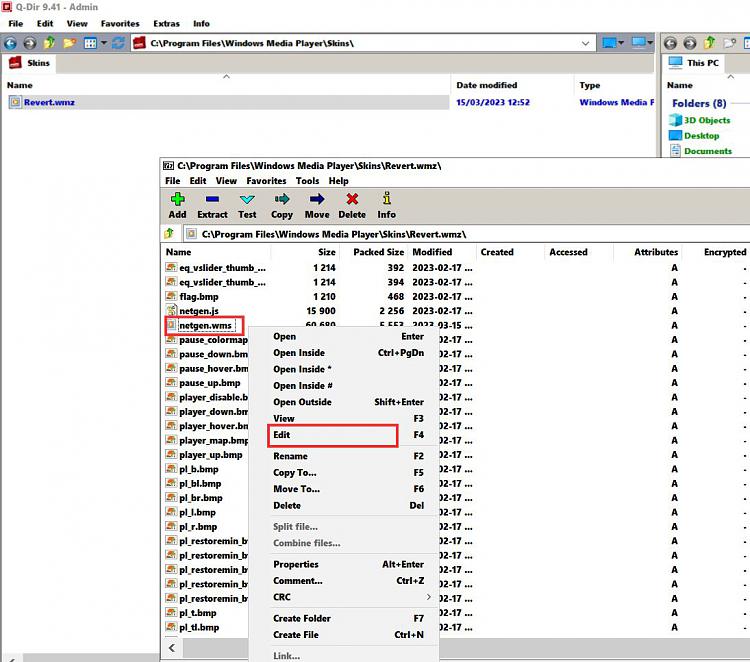The image size is (750, 662).
Task: Click the 7-Zip Add toolbar icon
Action: (177, 199)
